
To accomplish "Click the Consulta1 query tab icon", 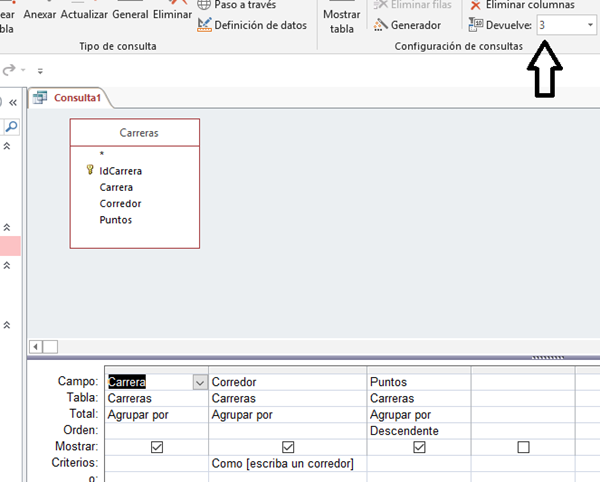I will click(40, 98).
